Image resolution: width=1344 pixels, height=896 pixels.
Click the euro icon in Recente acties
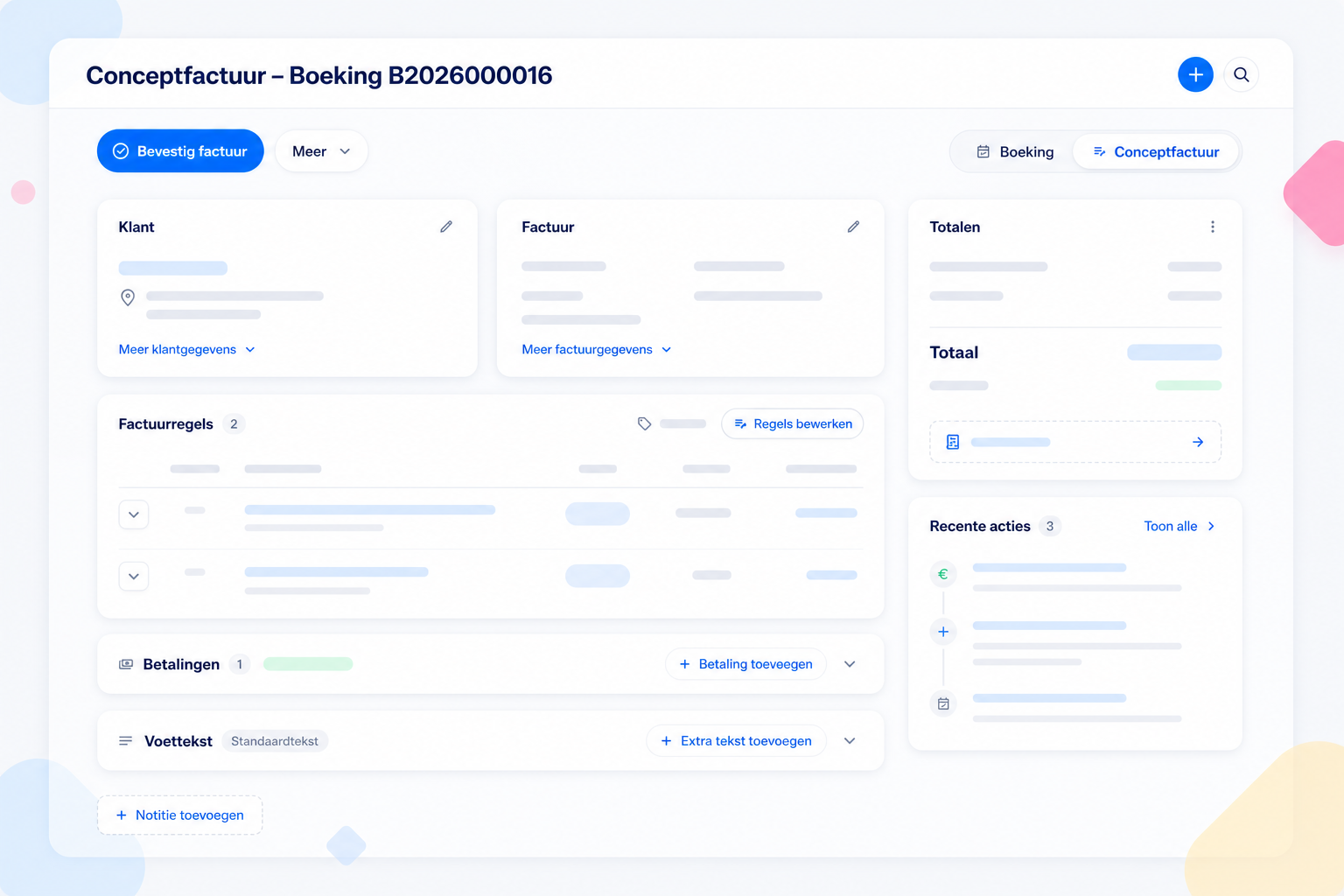pos(943,574)
